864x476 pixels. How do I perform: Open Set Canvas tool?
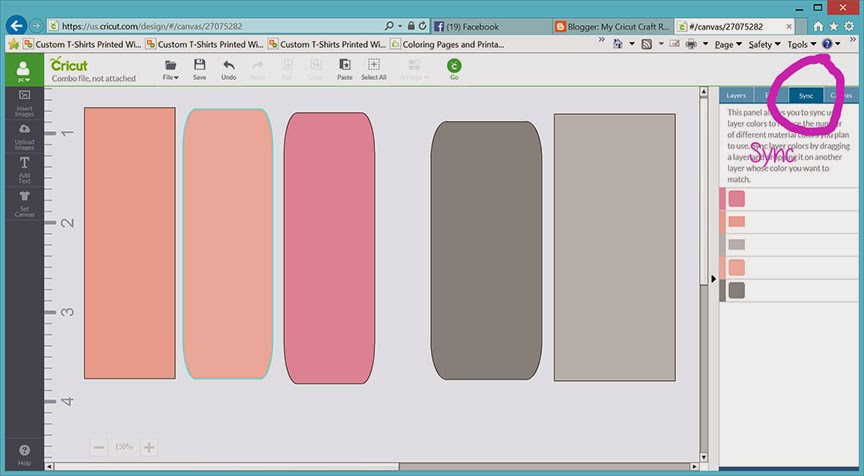coord(24,203)
